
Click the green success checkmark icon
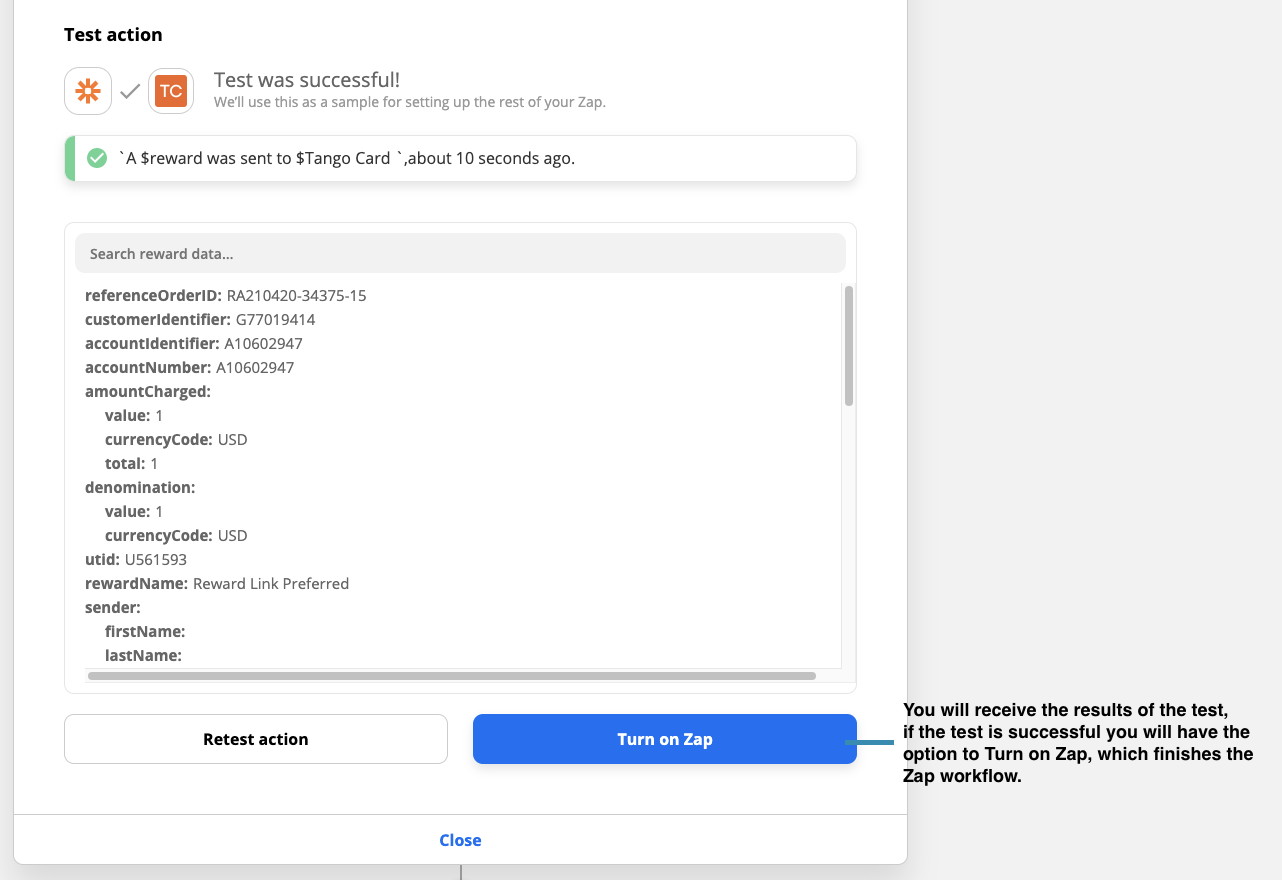[96, 157]
